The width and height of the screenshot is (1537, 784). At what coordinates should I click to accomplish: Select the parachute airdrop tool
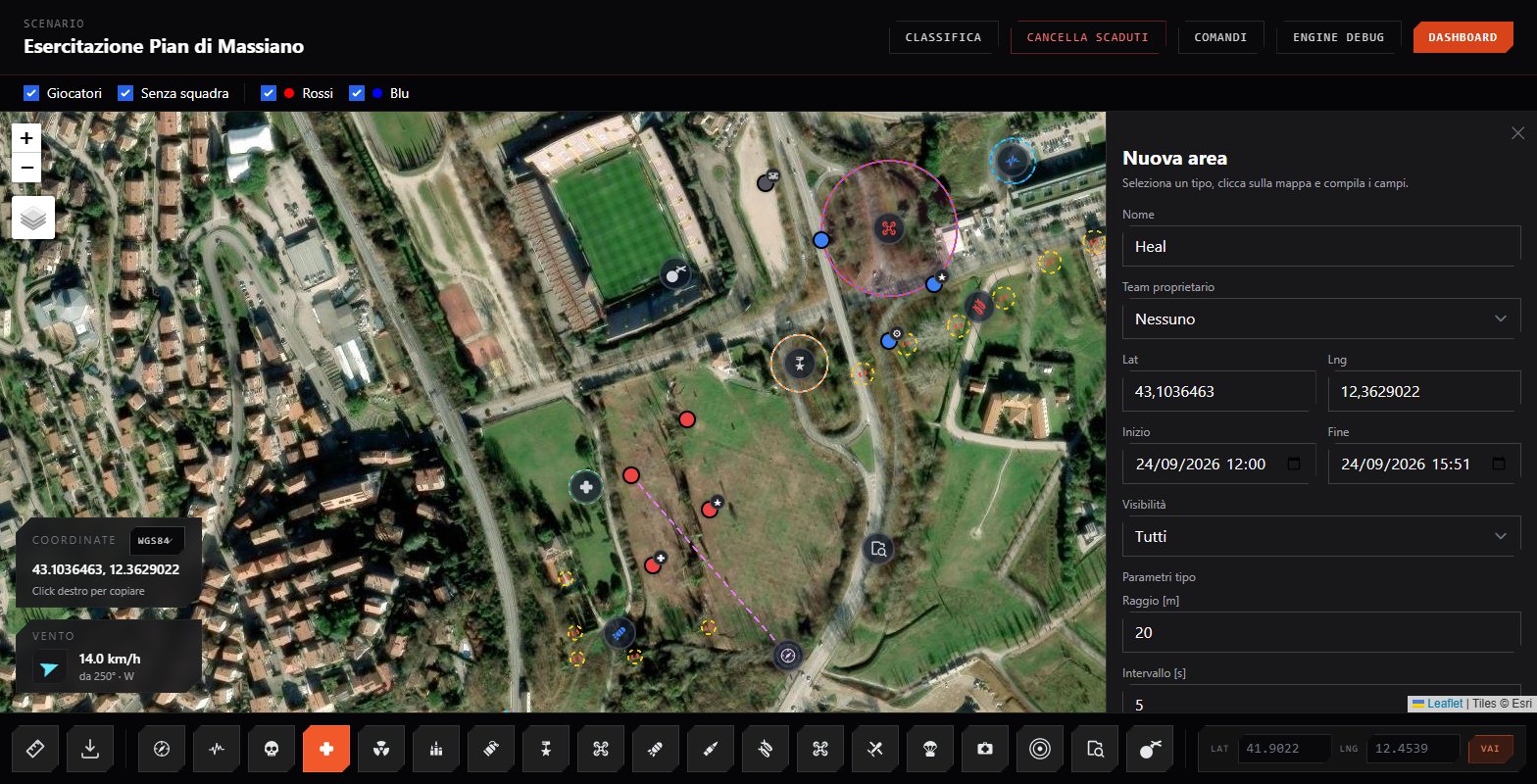(x=930, y=750)
